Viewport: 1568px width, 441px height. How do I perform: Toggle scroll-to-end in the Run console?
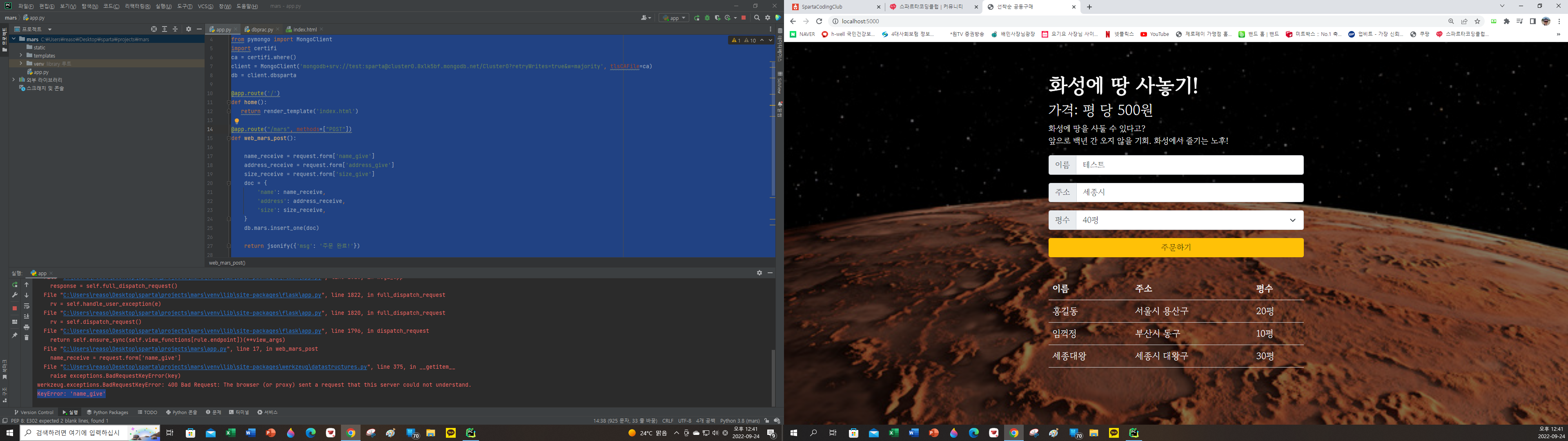(x=26, y=317)
